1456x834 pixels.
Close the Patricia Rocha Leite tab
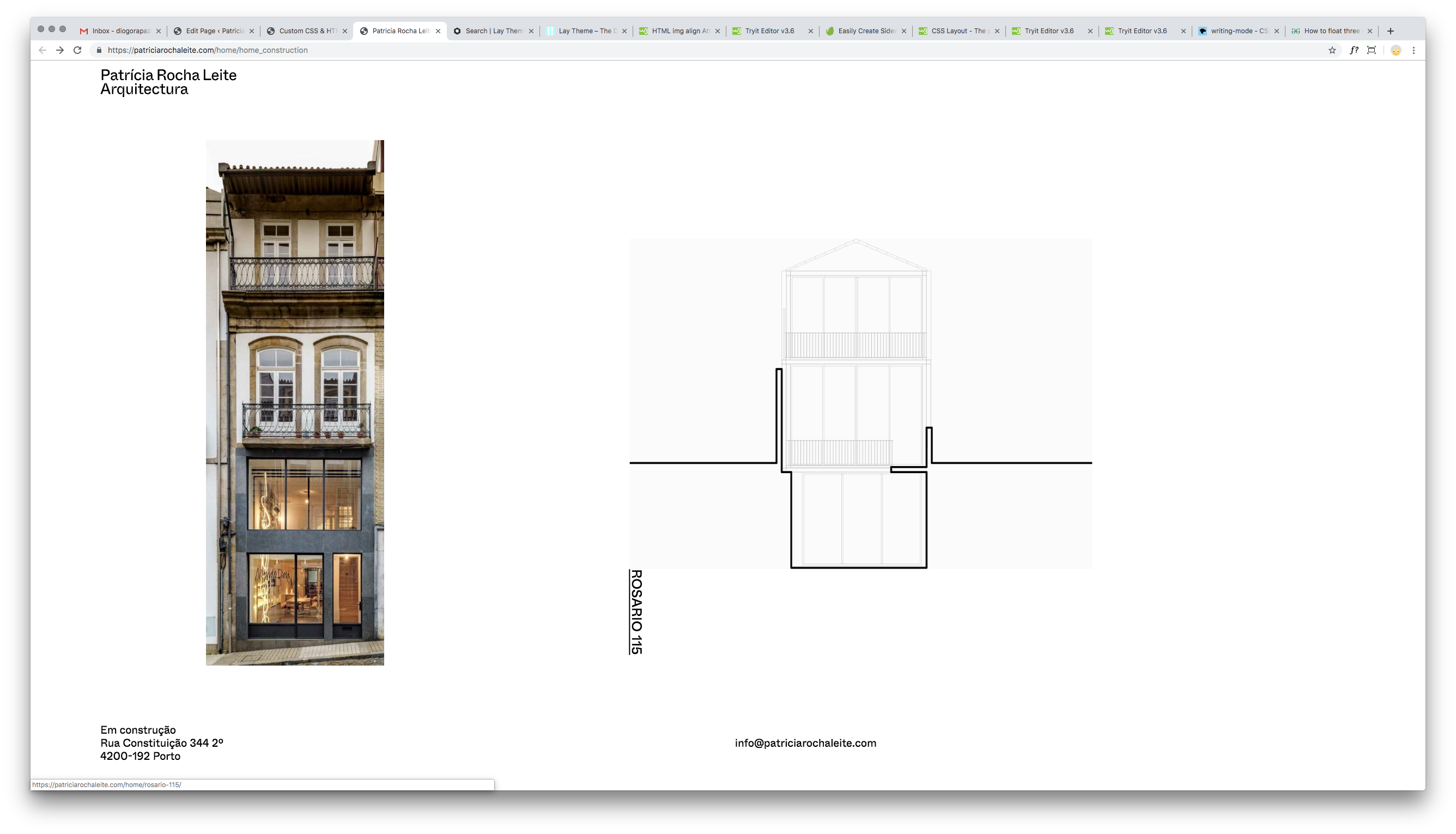coord(438,31)
